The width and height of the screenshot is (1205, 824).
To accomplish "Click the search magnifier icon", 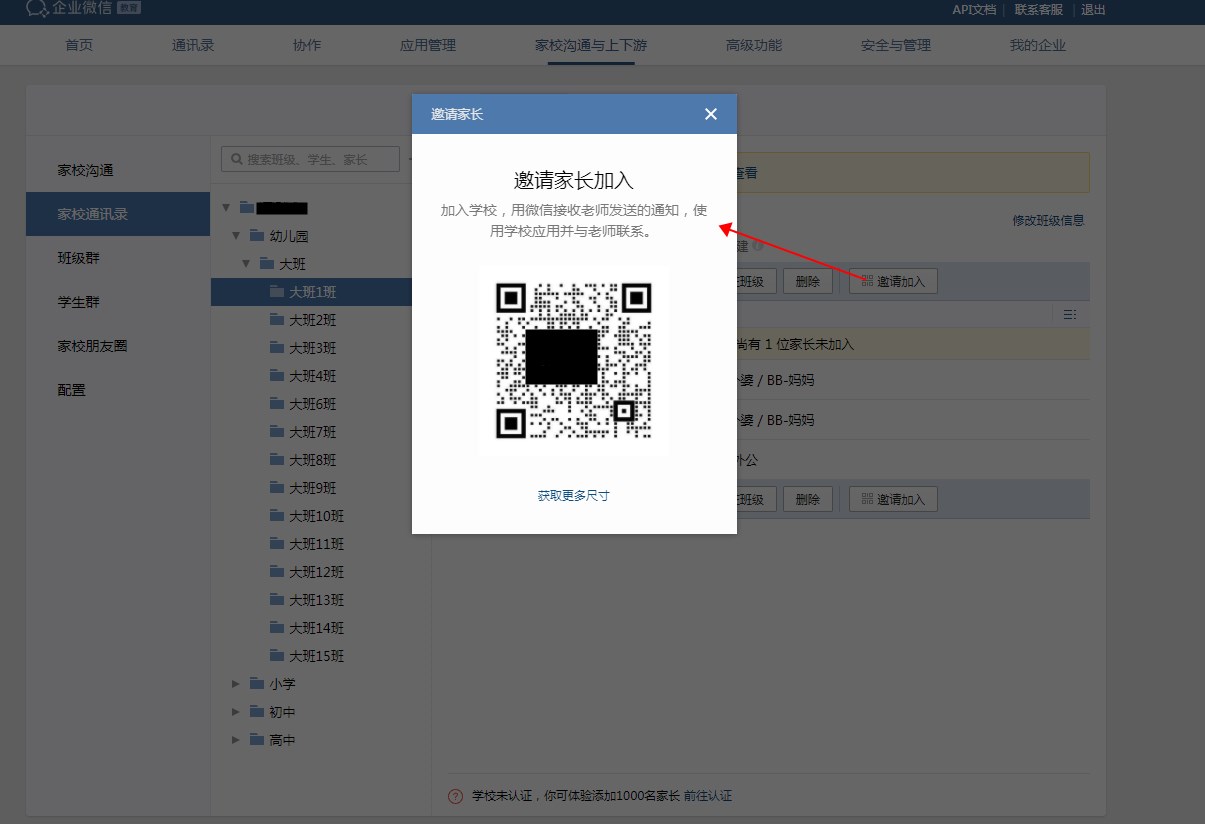I will pyautogui.click(x=237, y=159).
